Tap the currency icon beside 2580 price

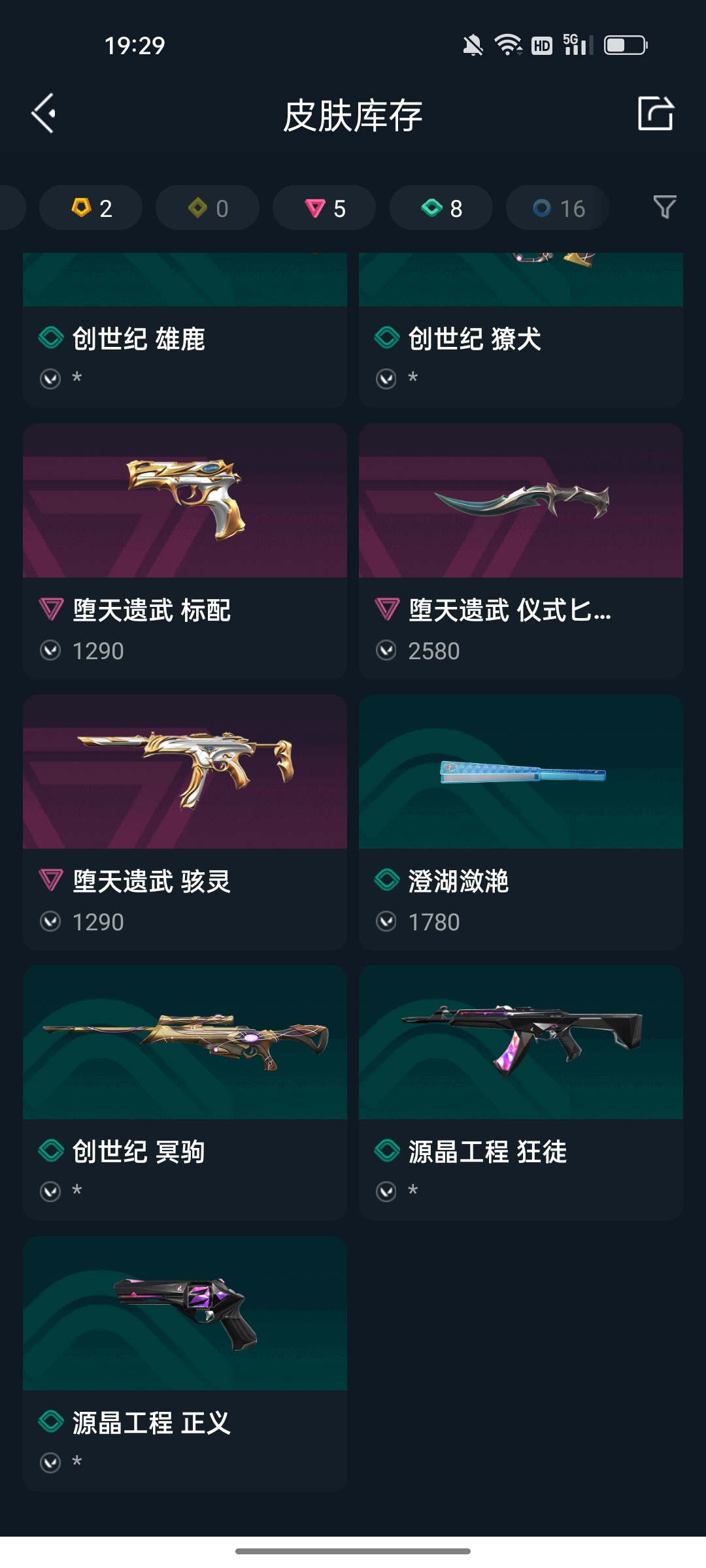386,651
